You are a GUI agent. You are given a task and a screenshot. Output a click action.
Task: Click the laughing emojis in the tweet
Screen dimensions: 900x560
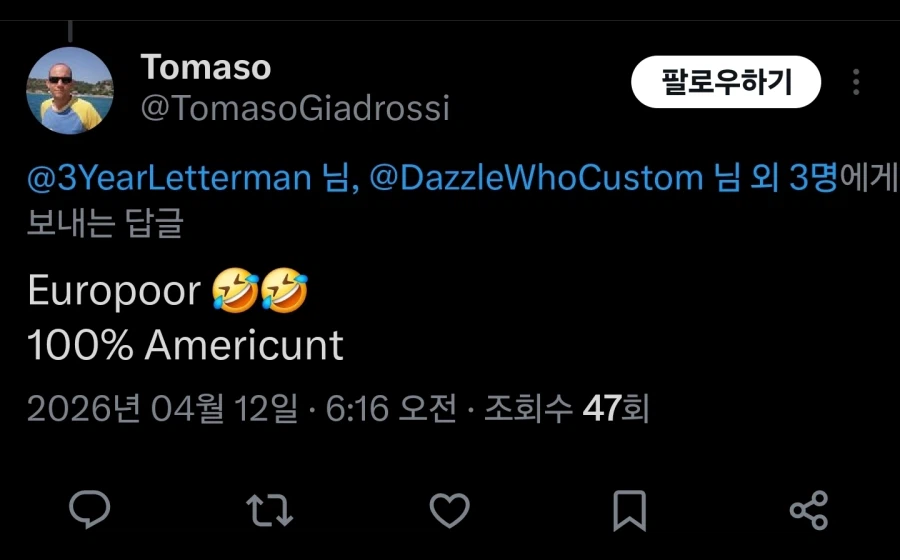click(260, 291)
